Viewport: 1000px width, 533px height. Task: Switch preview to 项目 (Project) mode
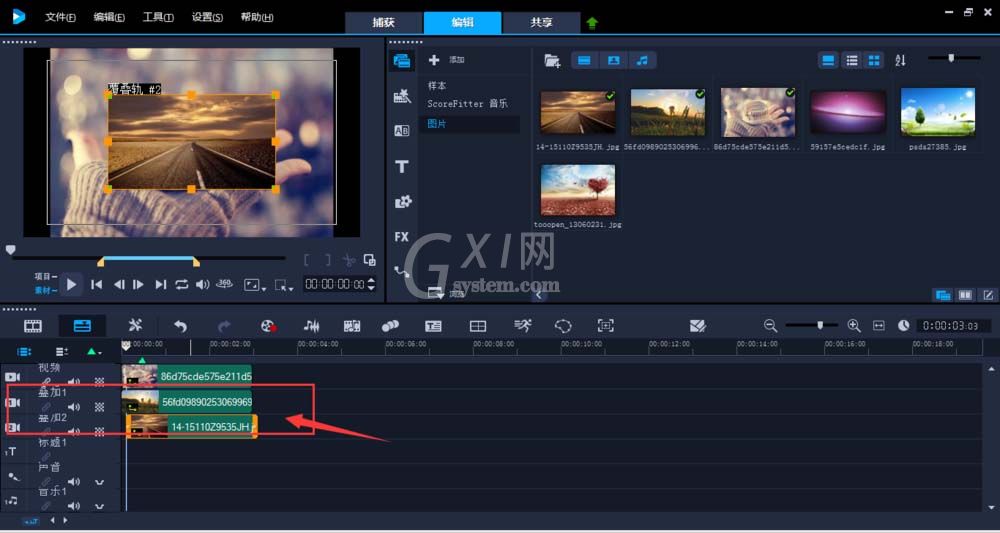(45, 277)
